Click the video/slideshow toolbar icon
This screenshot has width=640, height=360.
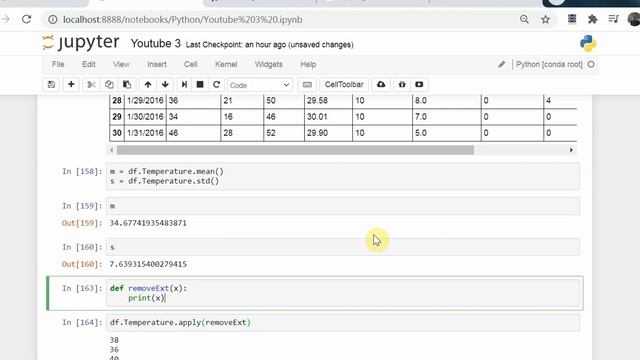pyautogui.click(x=419, y=84)
